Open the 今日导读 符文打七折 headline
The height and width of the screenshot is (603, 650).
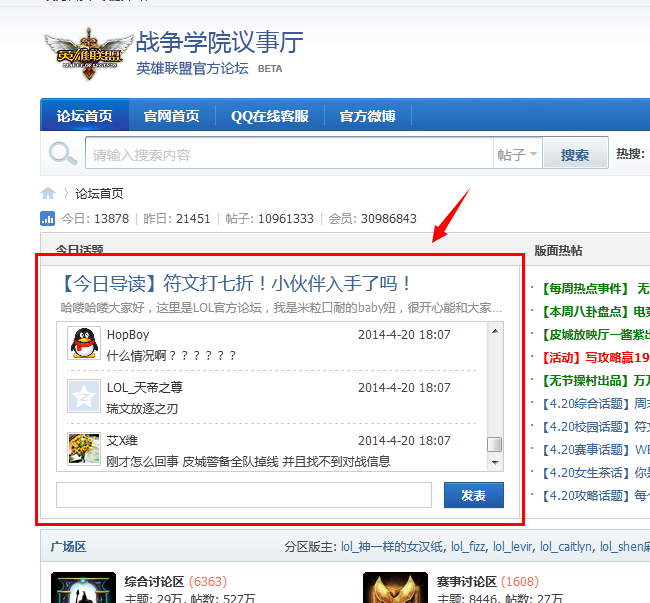pyautogui.click(x=235, y=283)
